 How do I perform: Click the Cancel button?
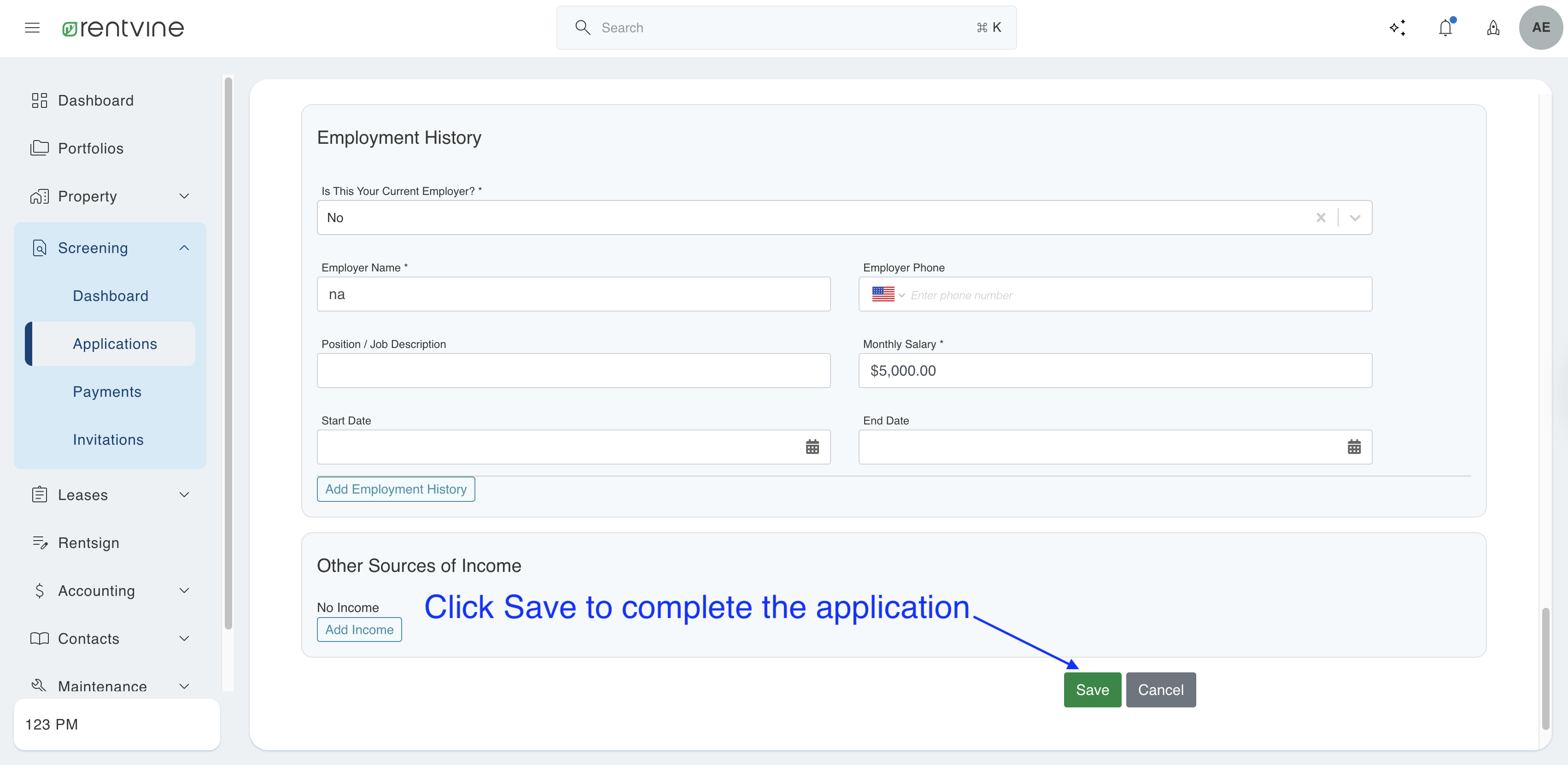1160,689
